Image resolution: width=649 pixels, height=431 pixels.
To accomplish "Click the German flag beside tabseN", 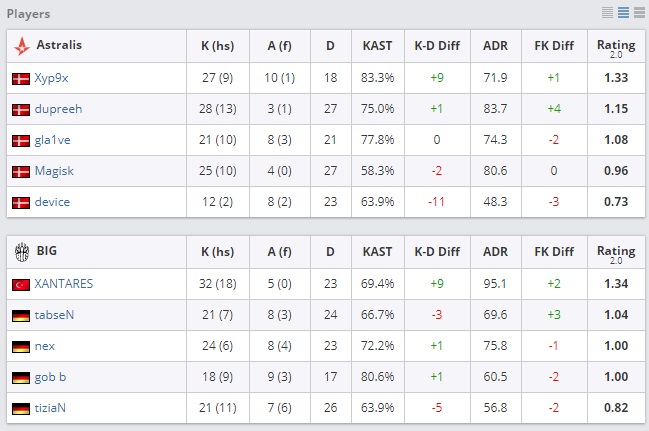I will tap(21, 315).
